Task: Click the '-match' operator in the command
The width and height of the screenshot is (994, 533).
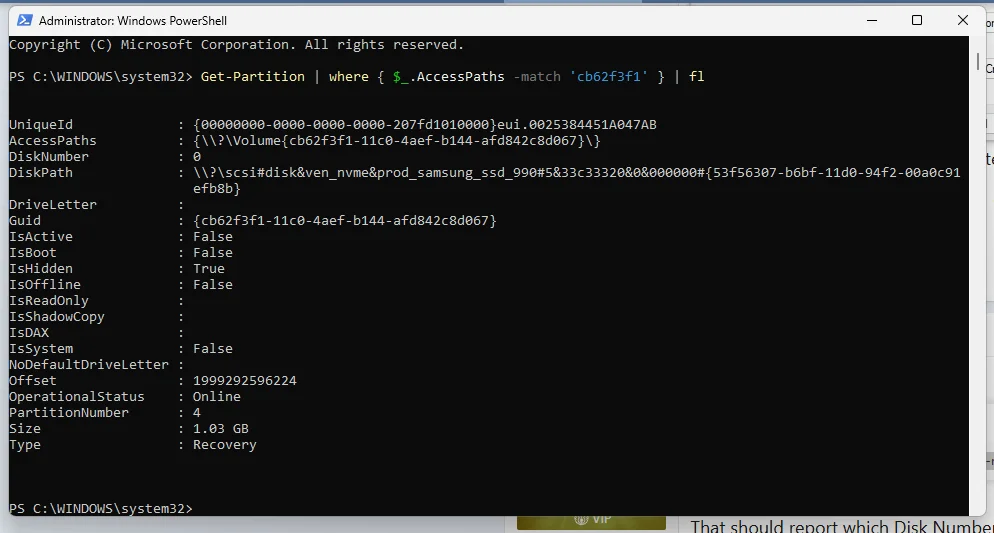Action: pyautogui.click(x=537, y=77)
